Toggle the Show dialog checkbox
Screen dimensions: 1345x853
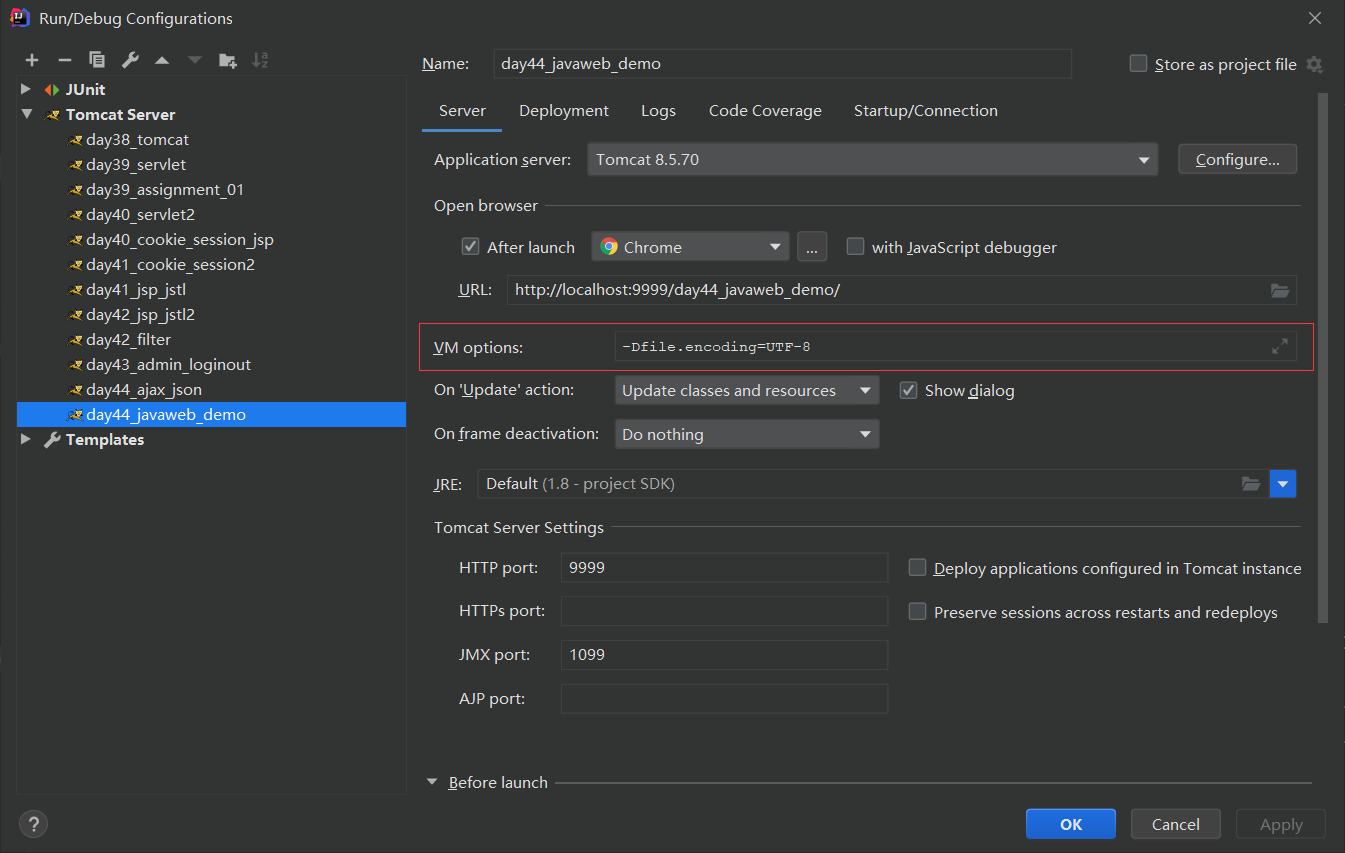(908, 390)
